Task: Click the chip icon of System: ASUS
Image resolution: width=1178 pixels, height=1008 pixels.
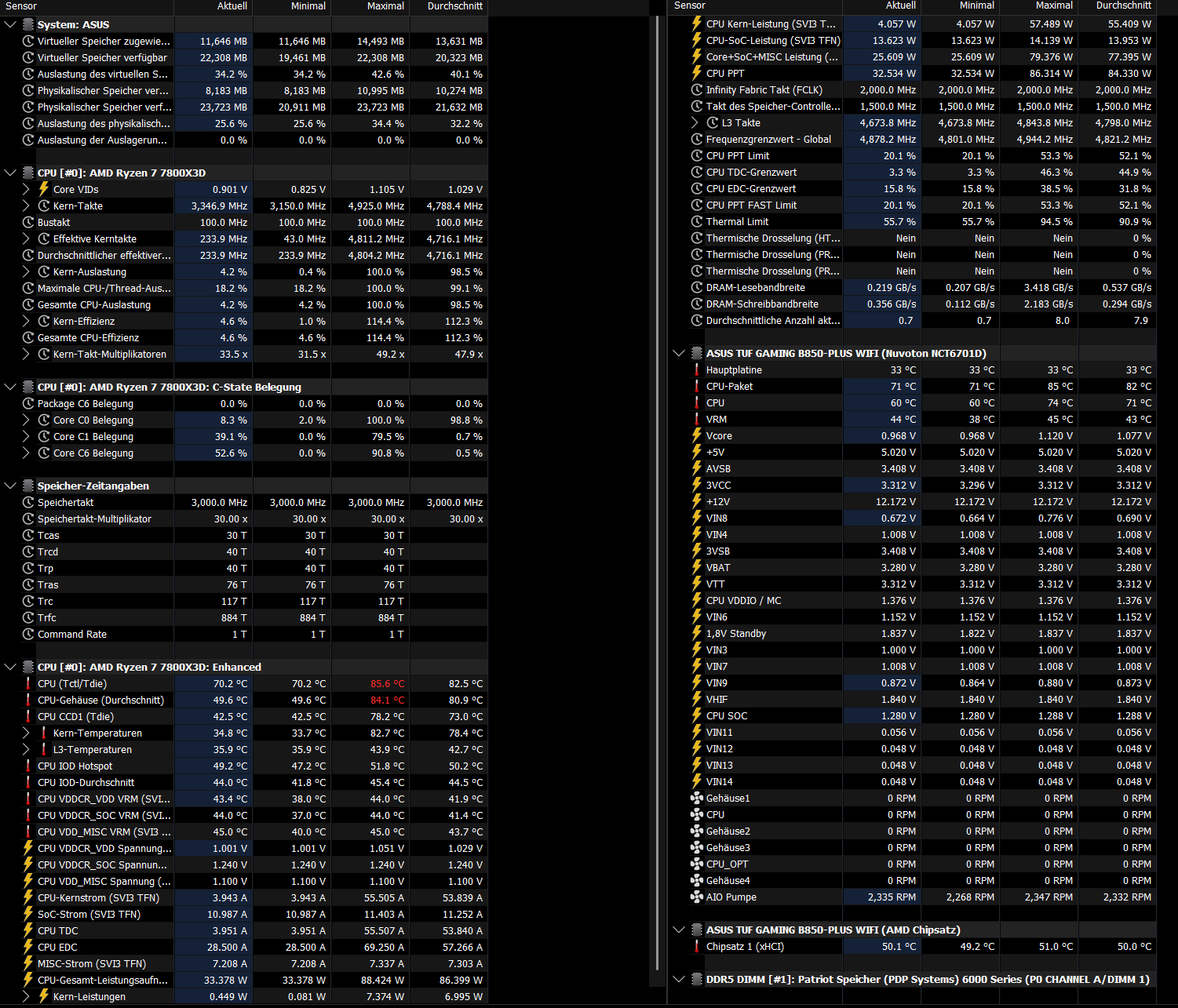Action: point(28,24)
